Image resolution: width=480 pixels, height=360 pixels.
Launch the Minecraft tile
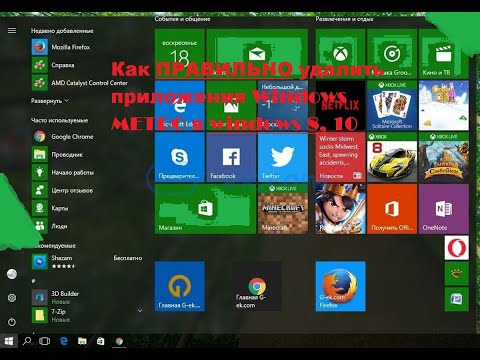[x=283, y=209]
